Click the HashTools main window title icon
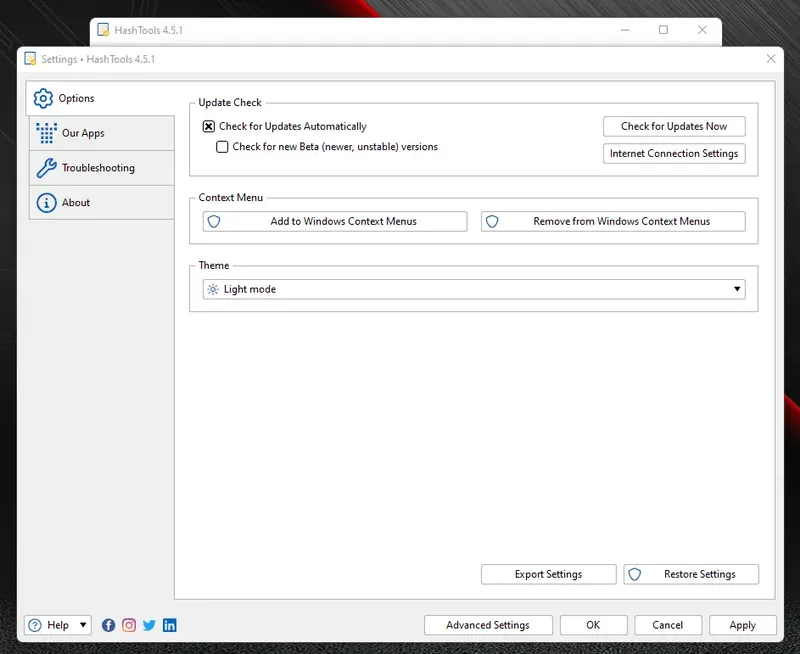Image resolution: width=800 pixels, height=654 pixels. pos(104,30)
